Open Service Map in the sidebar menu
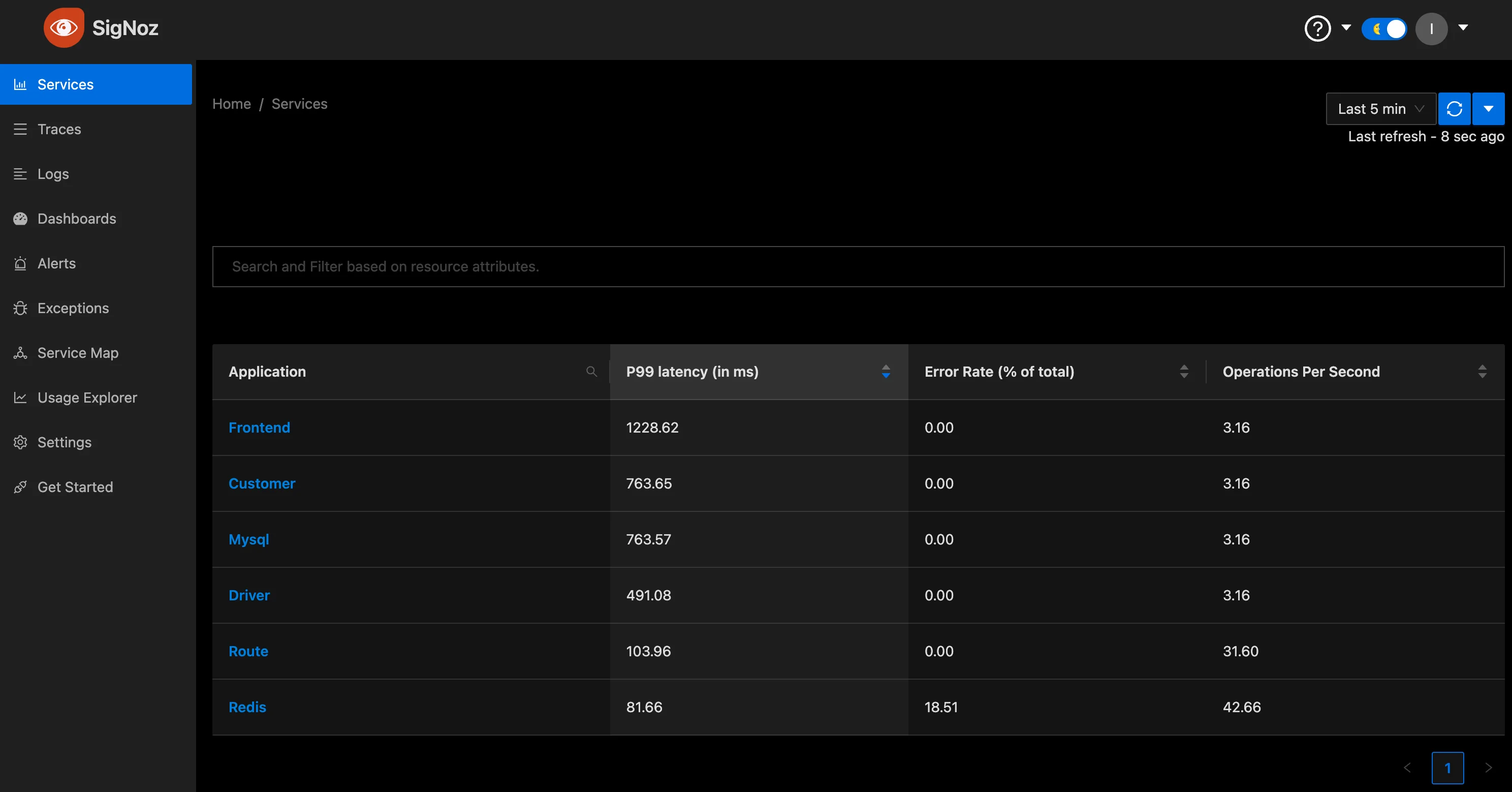The image size is (1512, 792). (96, 353)
